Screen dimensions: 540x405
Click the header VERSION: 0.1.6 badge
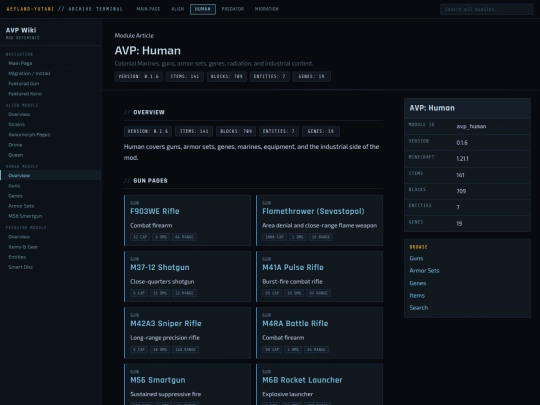click(x=138, y=76)
